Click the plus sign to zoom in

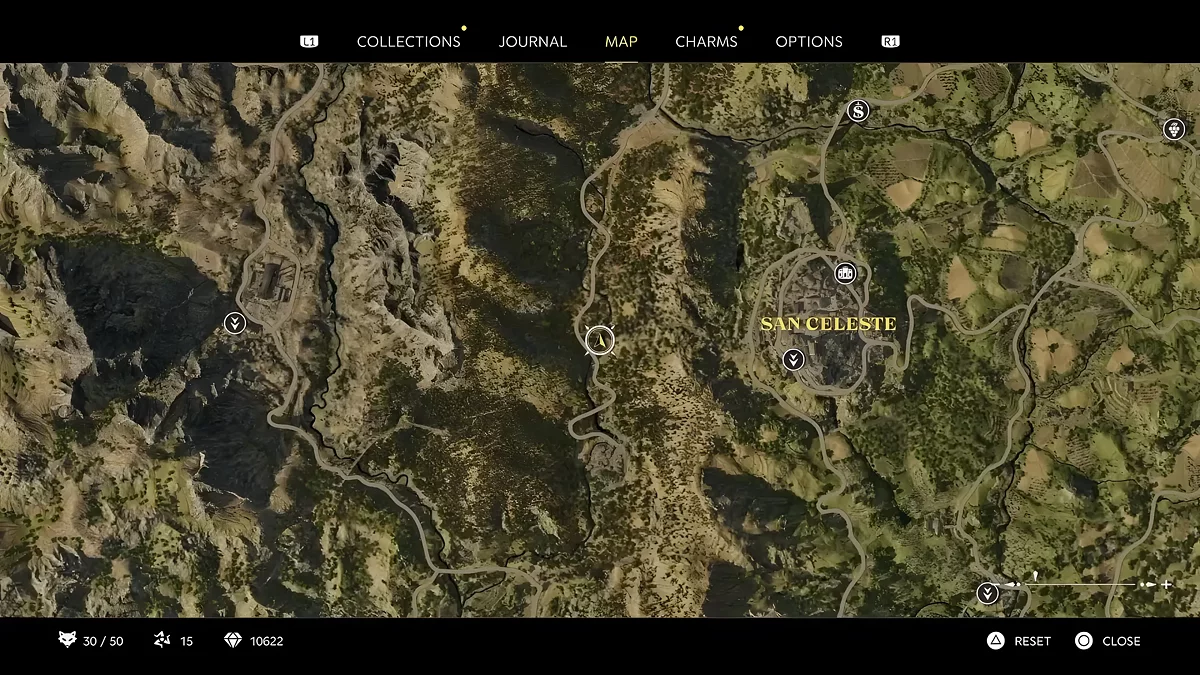[1166, 584]
